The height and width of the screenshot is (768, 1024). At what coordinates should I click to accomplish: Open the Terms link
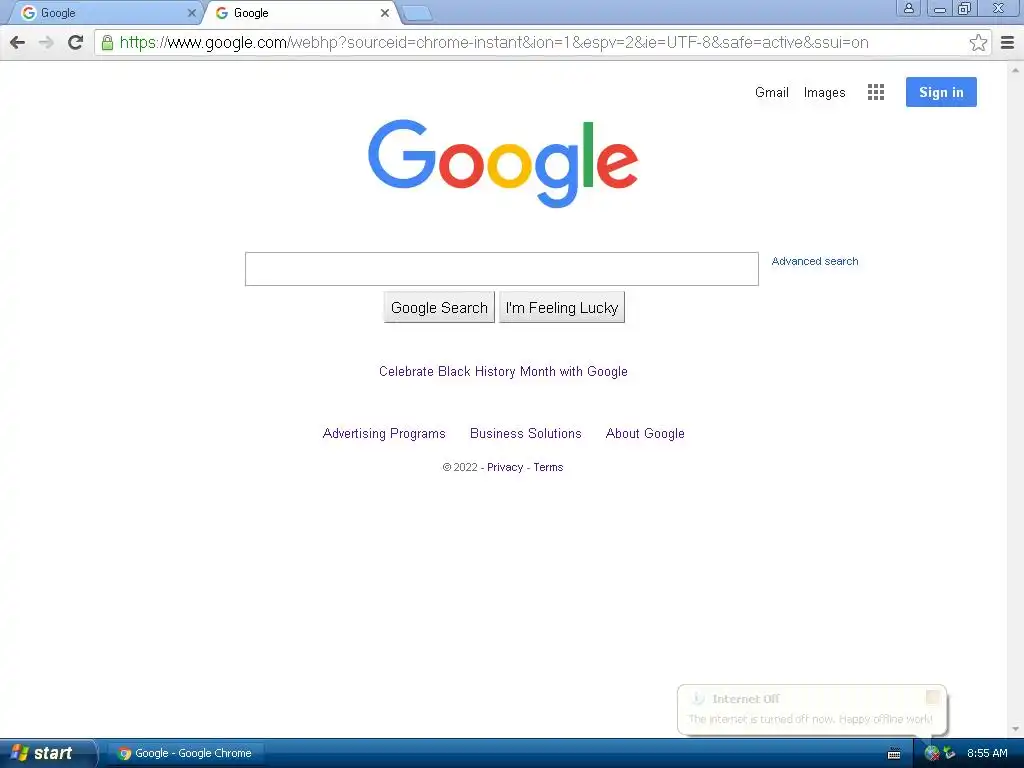548,468
